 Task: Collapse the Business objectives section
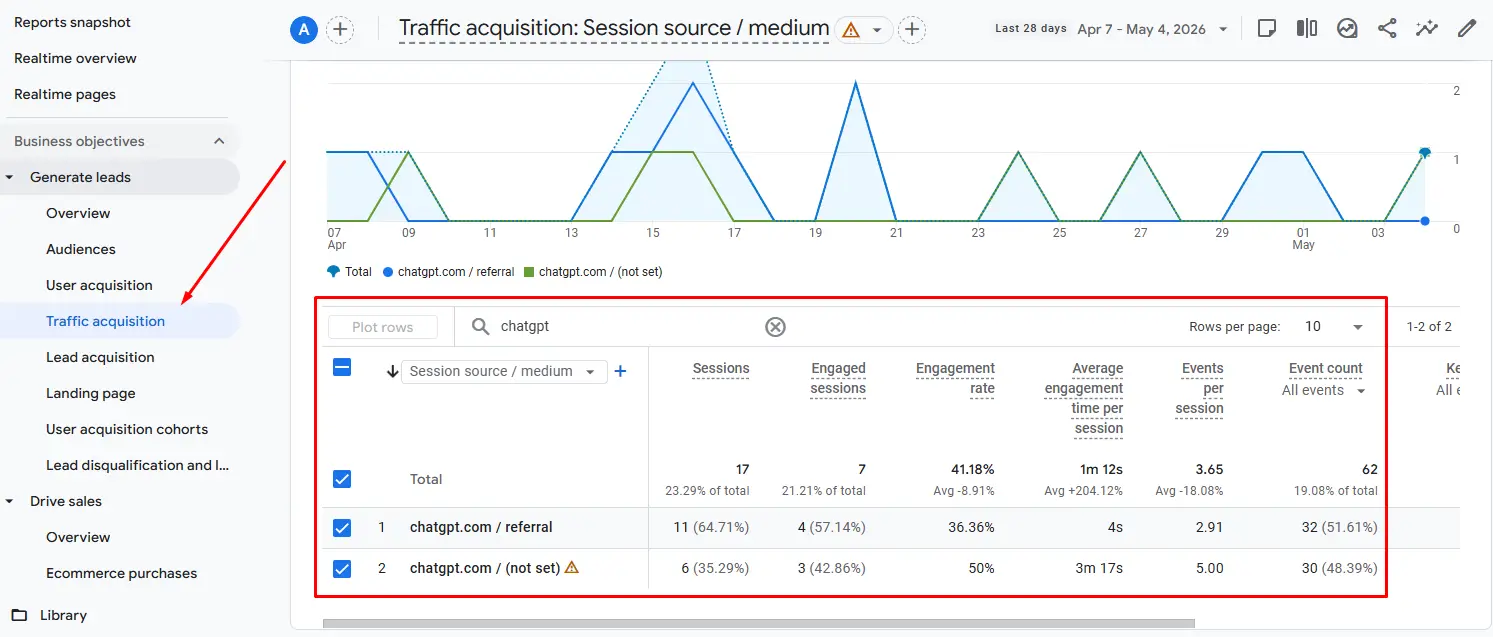click(219, 141)
